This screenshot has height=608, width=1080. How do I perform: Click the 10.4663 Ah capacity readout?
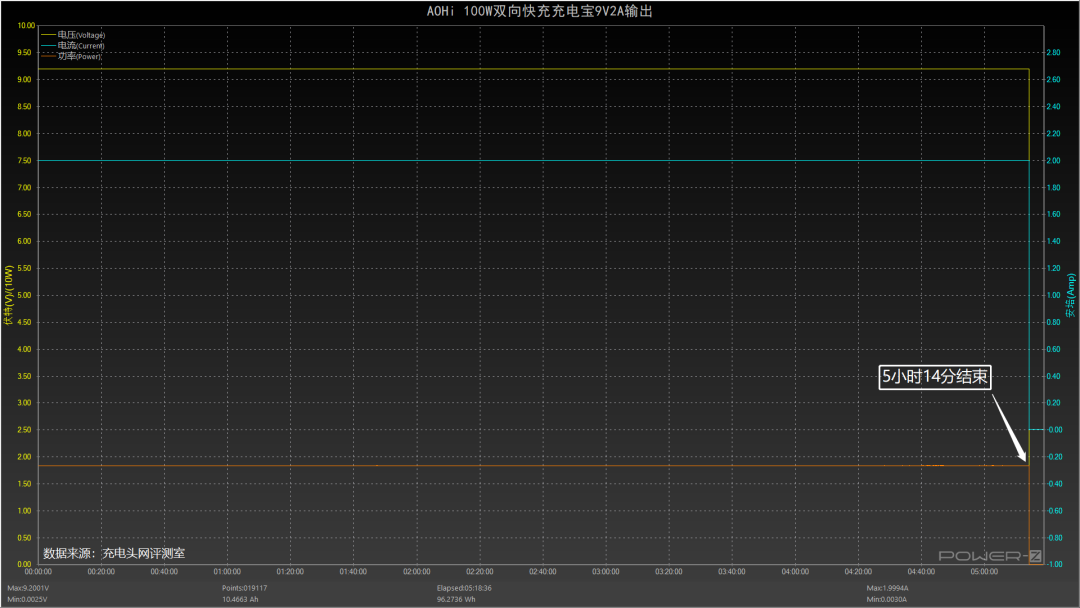click(240, 599)
